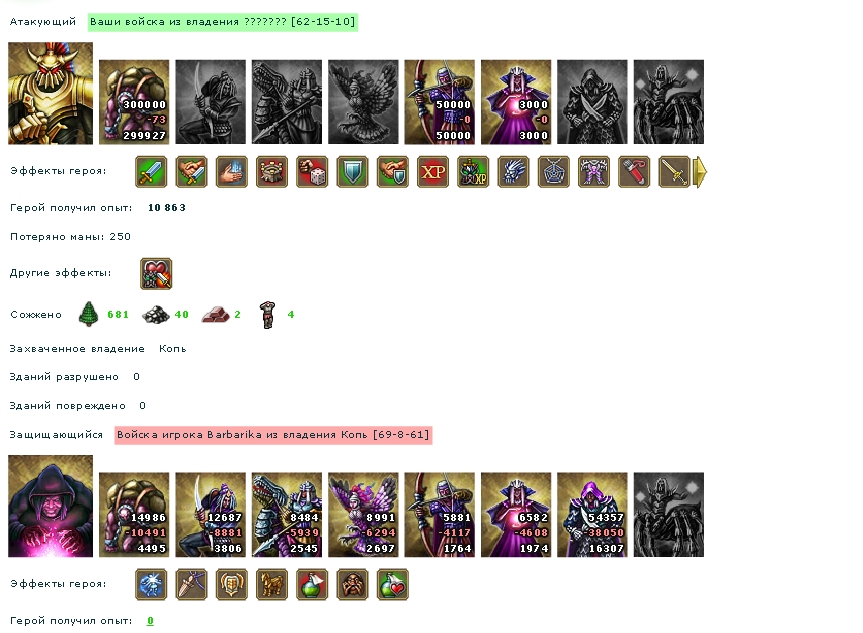
Task: Select the frightened face defender effect icon
Action: click(352, 585)
